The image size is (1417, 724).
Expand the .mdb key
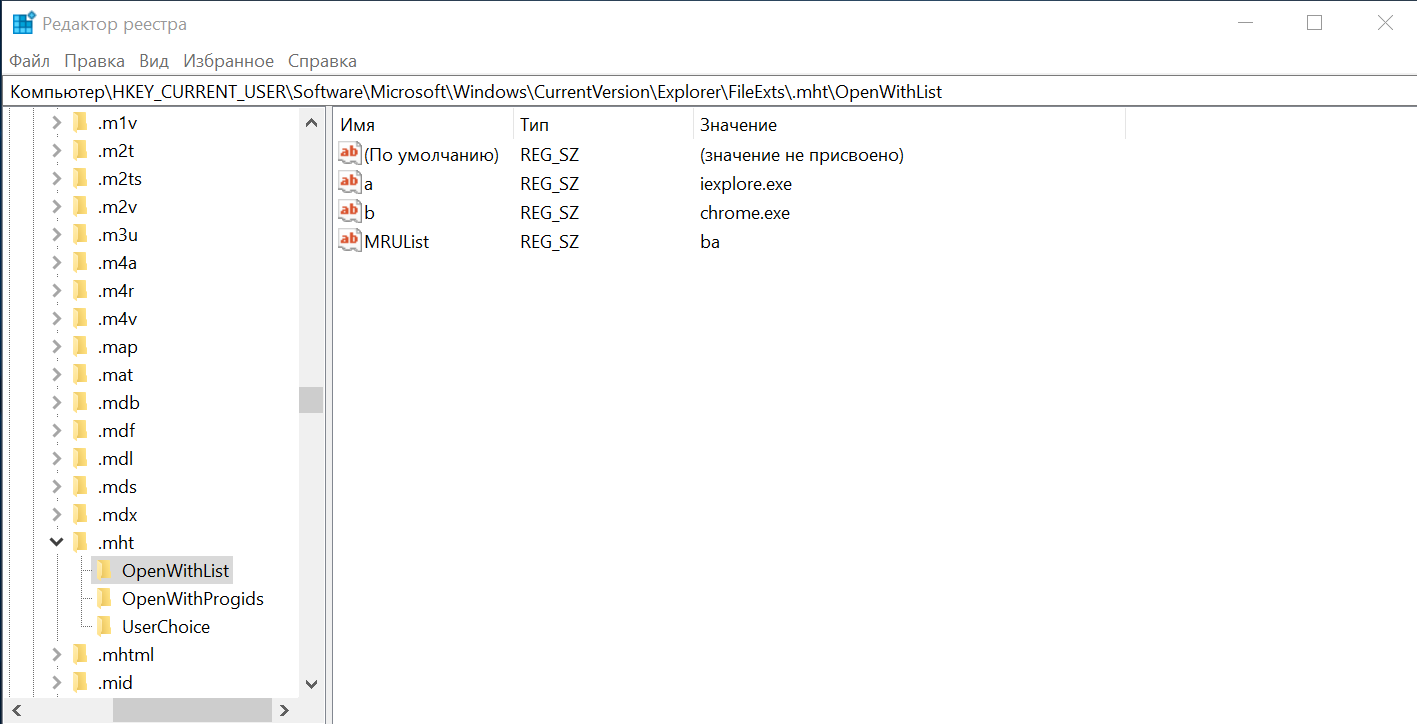[x=56, y=403]
